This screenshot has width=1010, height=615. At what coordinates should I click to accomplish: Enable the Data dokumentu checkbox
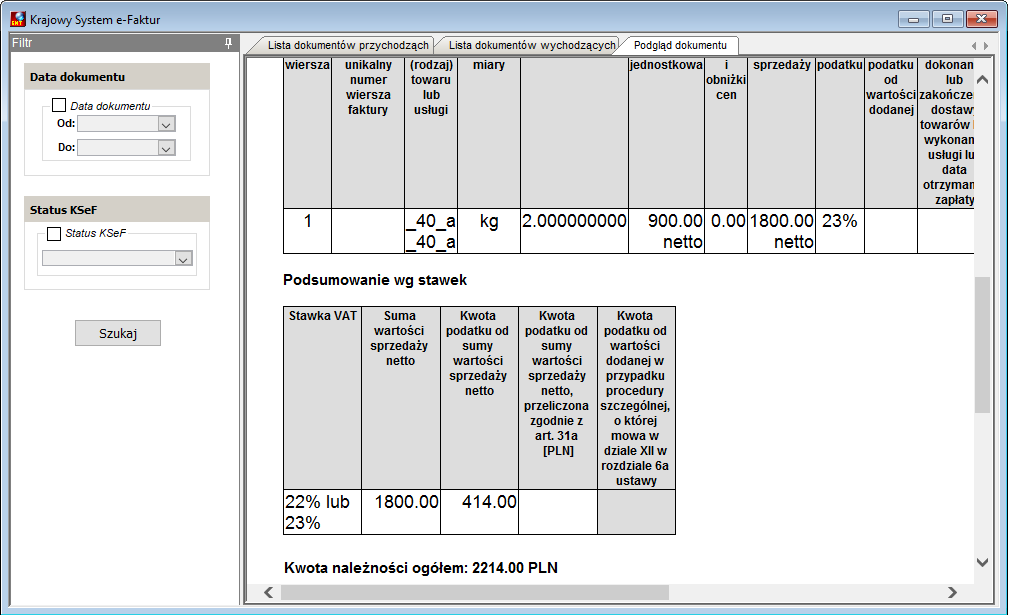coord(59,105)
